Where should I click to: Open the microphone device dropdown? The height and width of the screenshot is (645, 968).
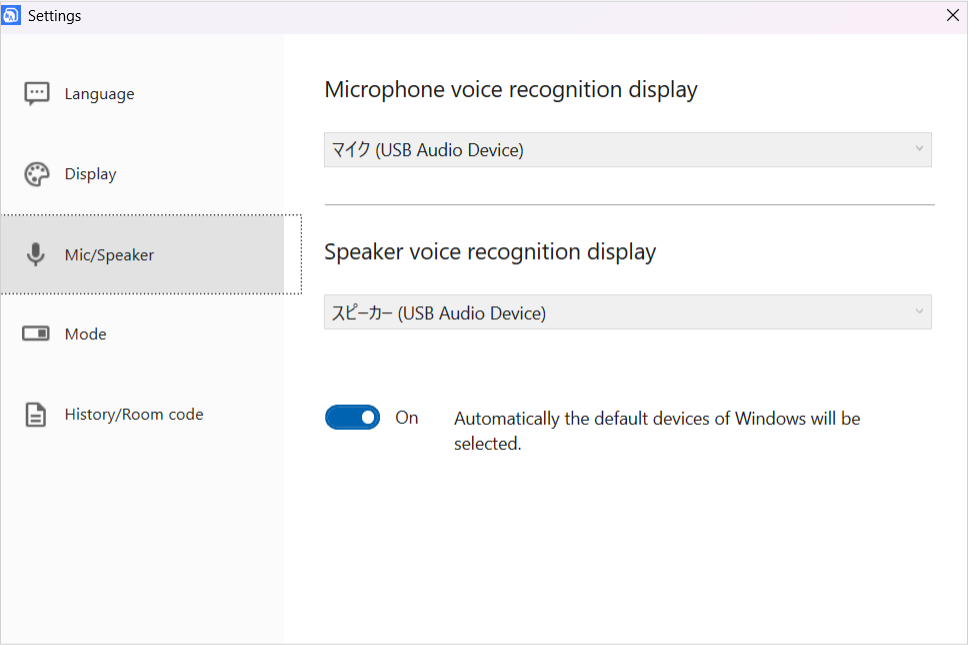pyautogui.click(x=627, y=149)
